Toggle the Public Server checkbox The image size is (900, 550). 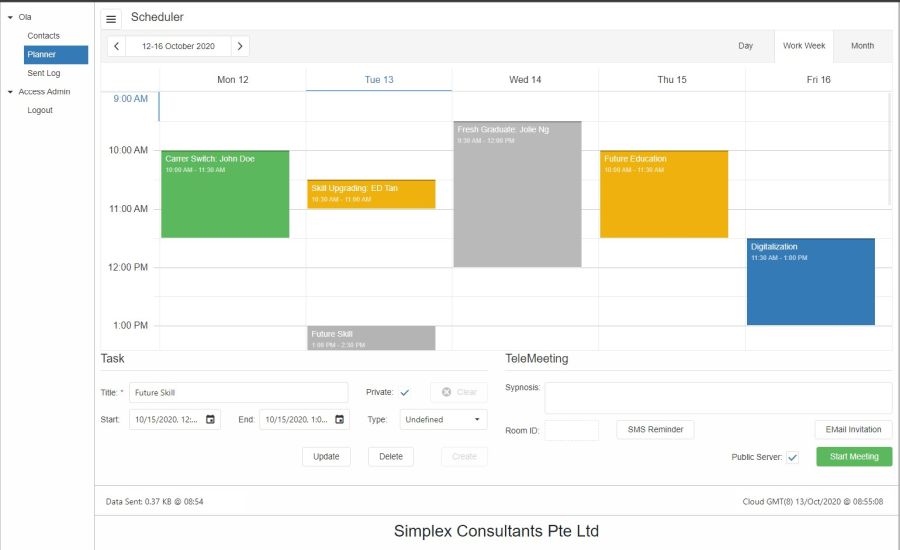pyautogui.click(x=792, y=457)
